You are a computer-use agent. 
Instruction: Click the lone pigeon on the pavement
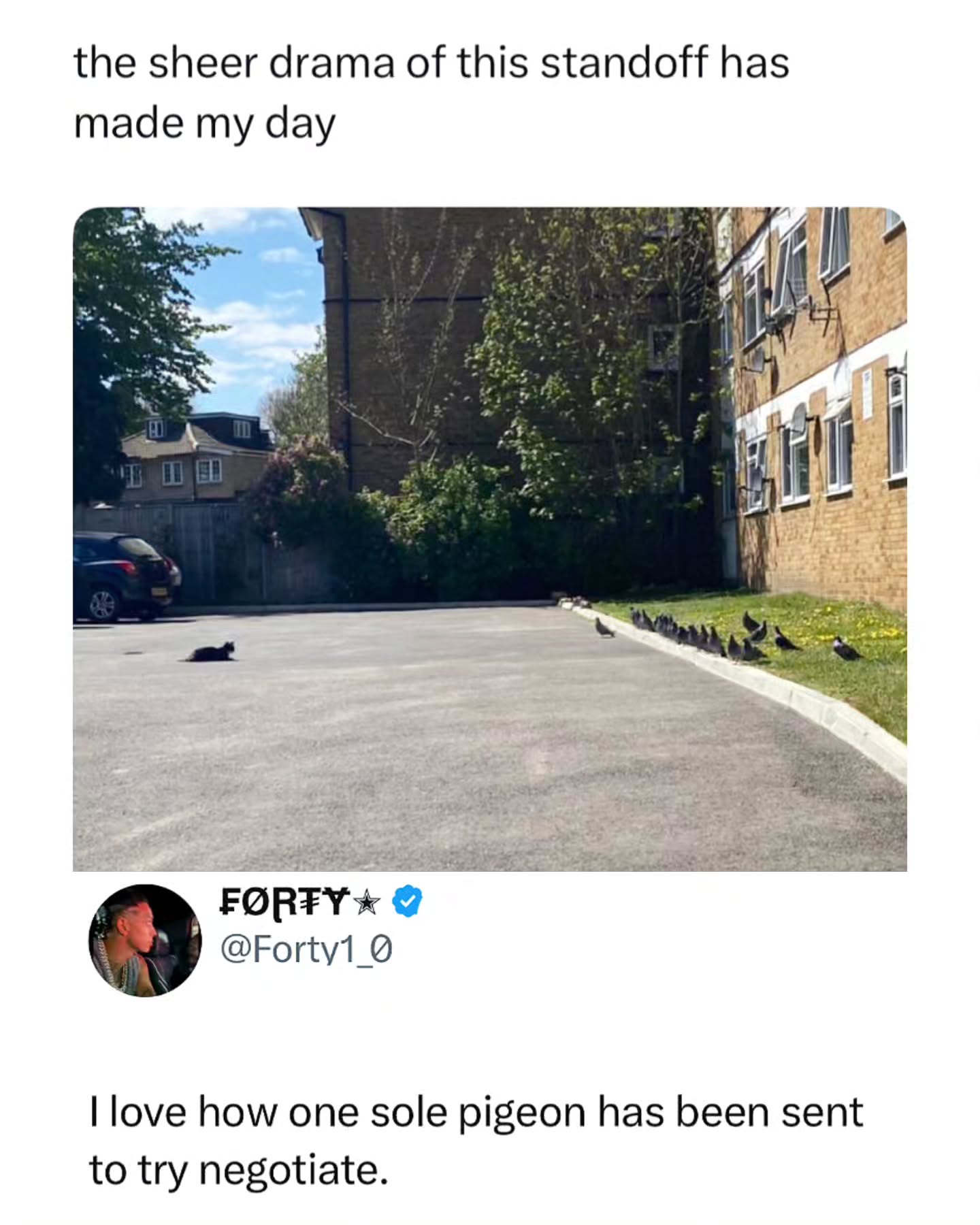(604, 627)
